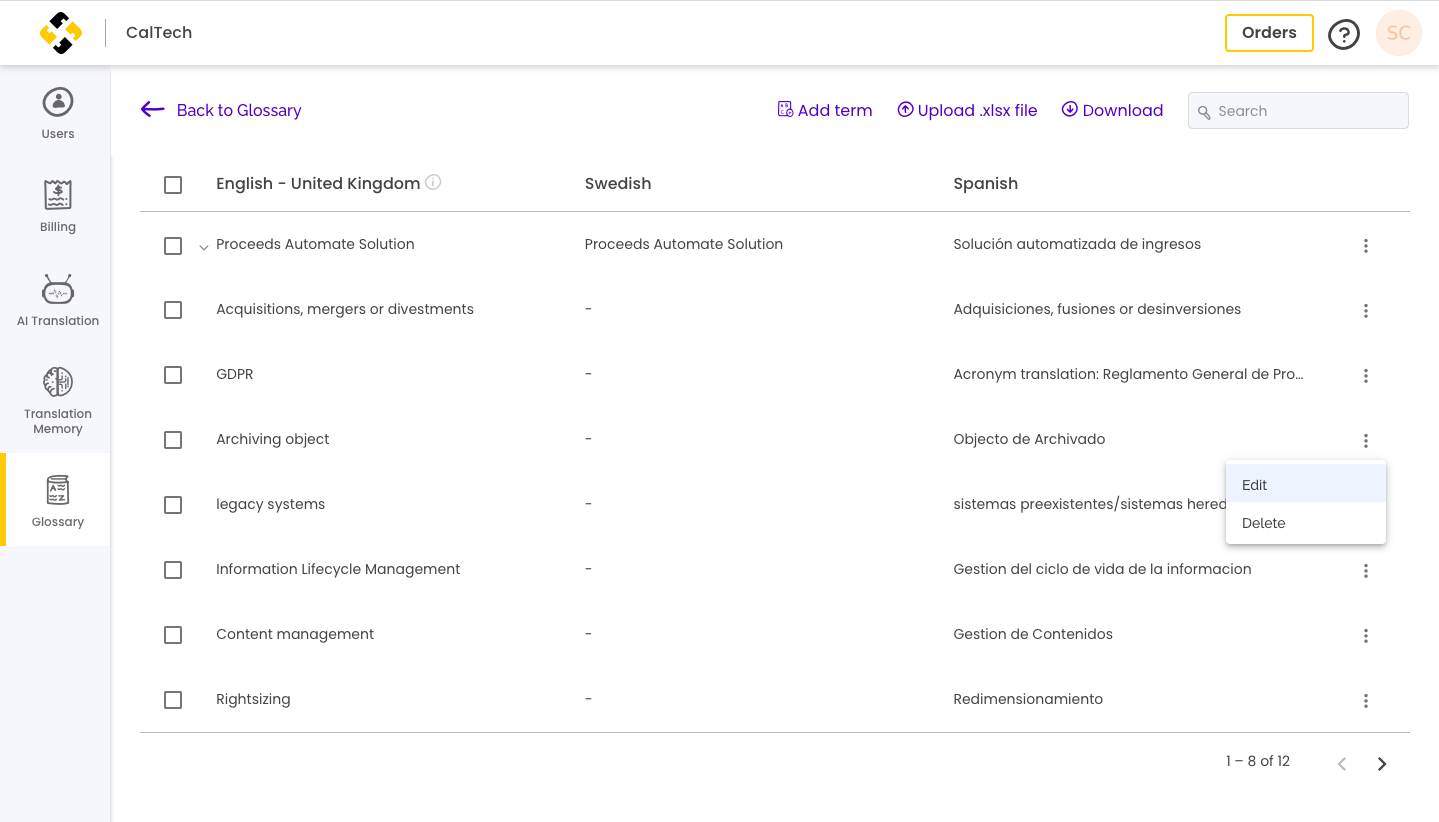Viewport: 1439px width, 822px height.
Task: Click the 'Adquisiciones, fusiones or desinversiones' cell
Action: [x=1097, y=309]
